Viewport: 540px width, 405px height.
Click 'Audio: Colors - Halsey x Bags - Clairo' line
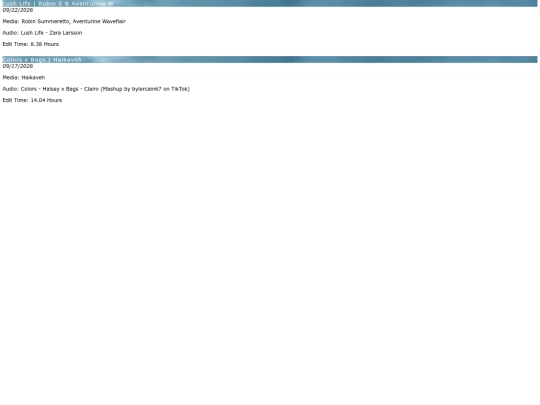click(x=96, y=89)
